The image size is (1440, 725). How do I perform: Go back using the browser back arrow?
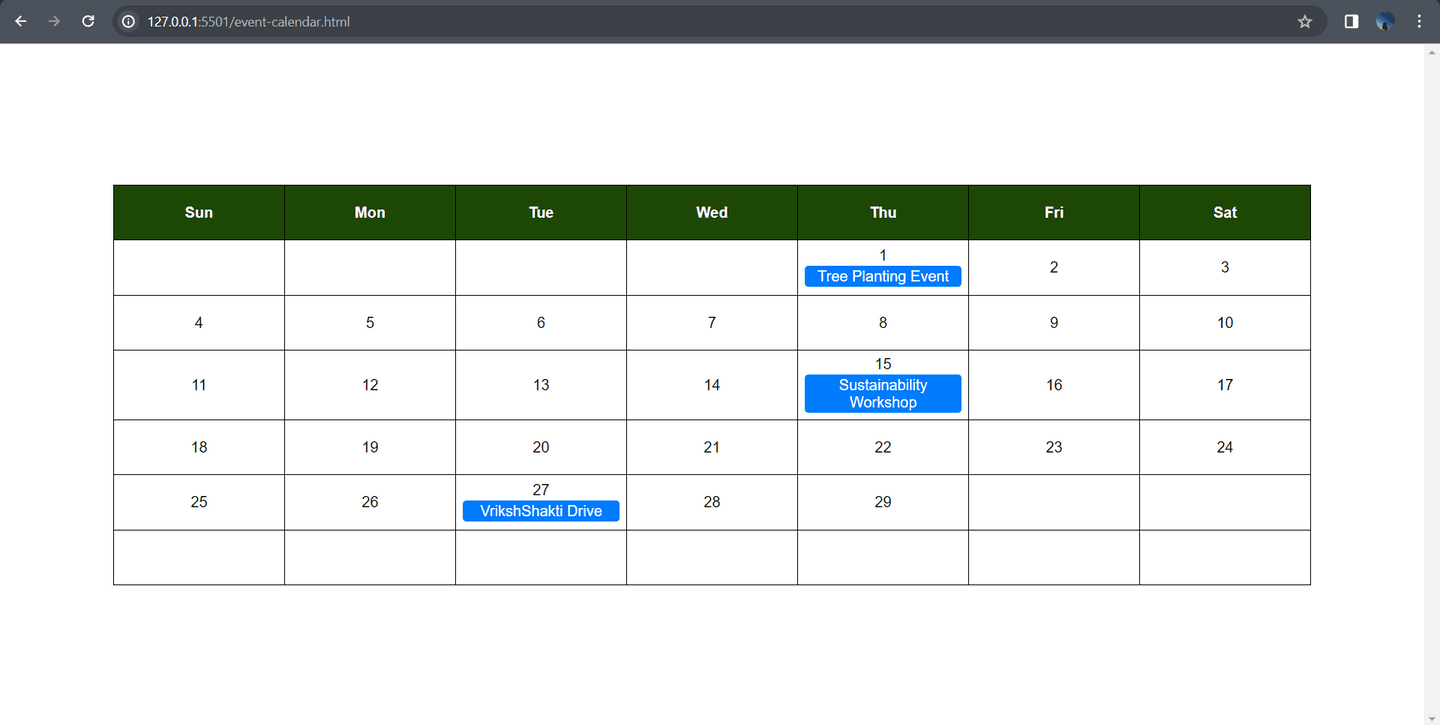pos(21,21)
